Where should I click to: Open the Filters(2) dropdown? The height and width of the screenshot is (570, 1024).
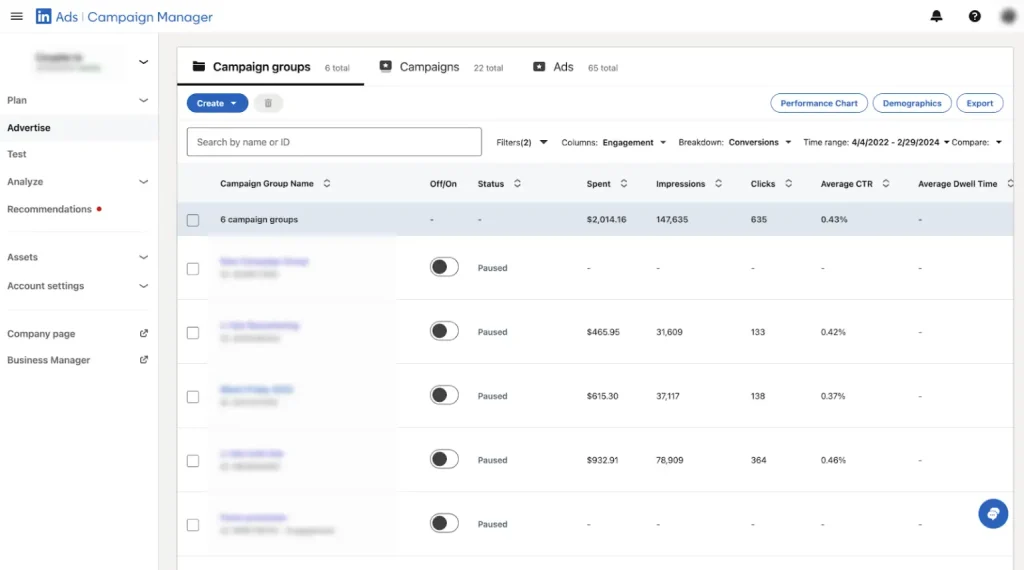(522, 142)
